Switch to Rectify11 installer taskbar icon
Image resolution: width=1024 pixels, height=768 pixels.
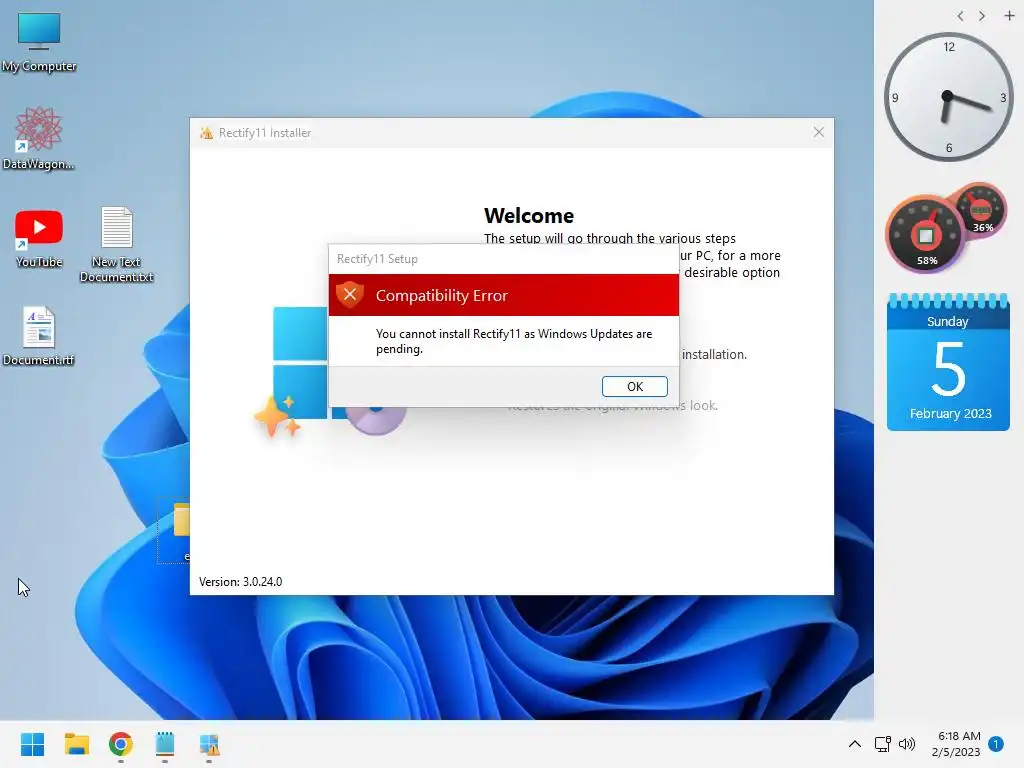click(209, 744)
